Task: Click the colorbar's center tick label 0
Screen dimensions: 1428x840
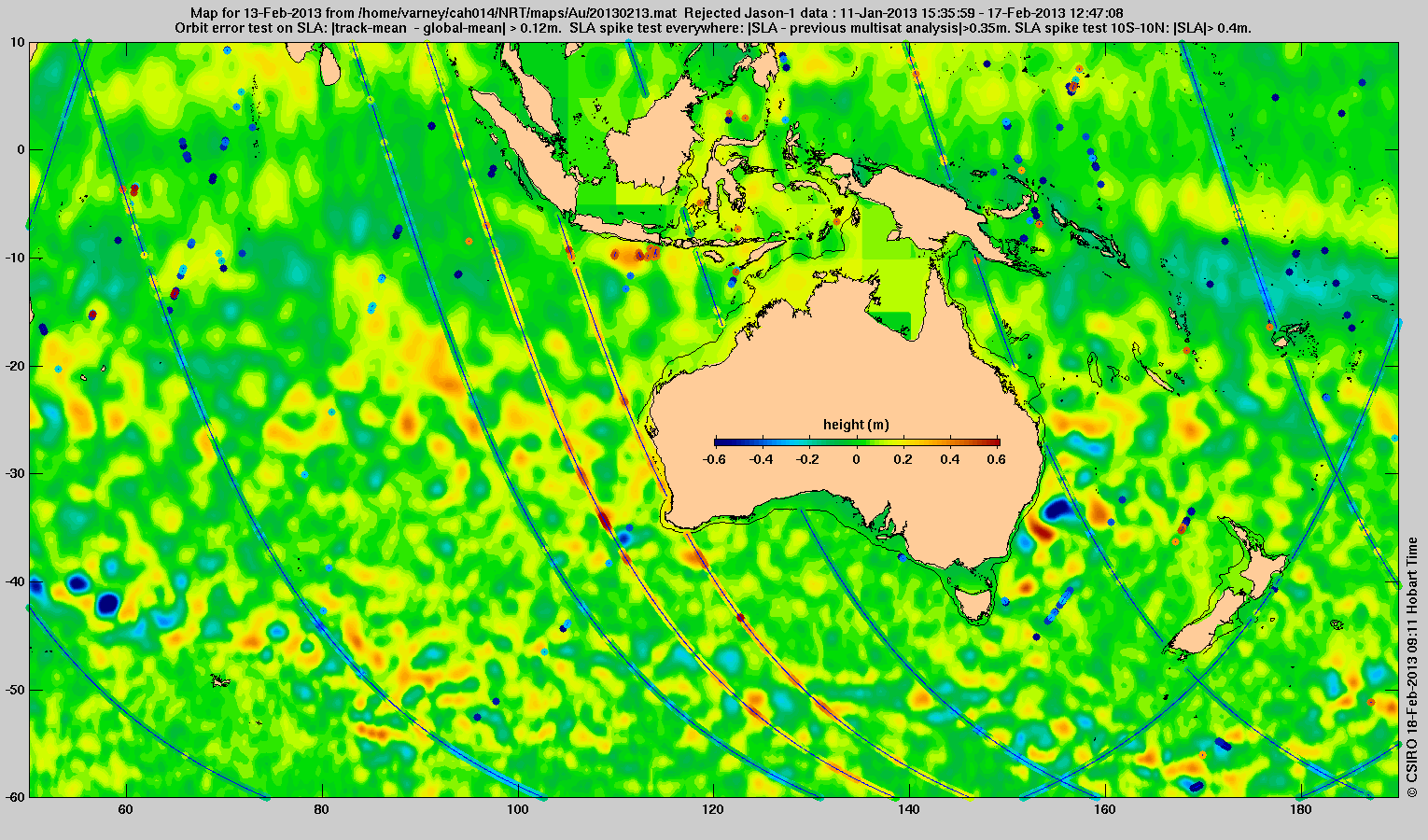Action: point(857,459)
